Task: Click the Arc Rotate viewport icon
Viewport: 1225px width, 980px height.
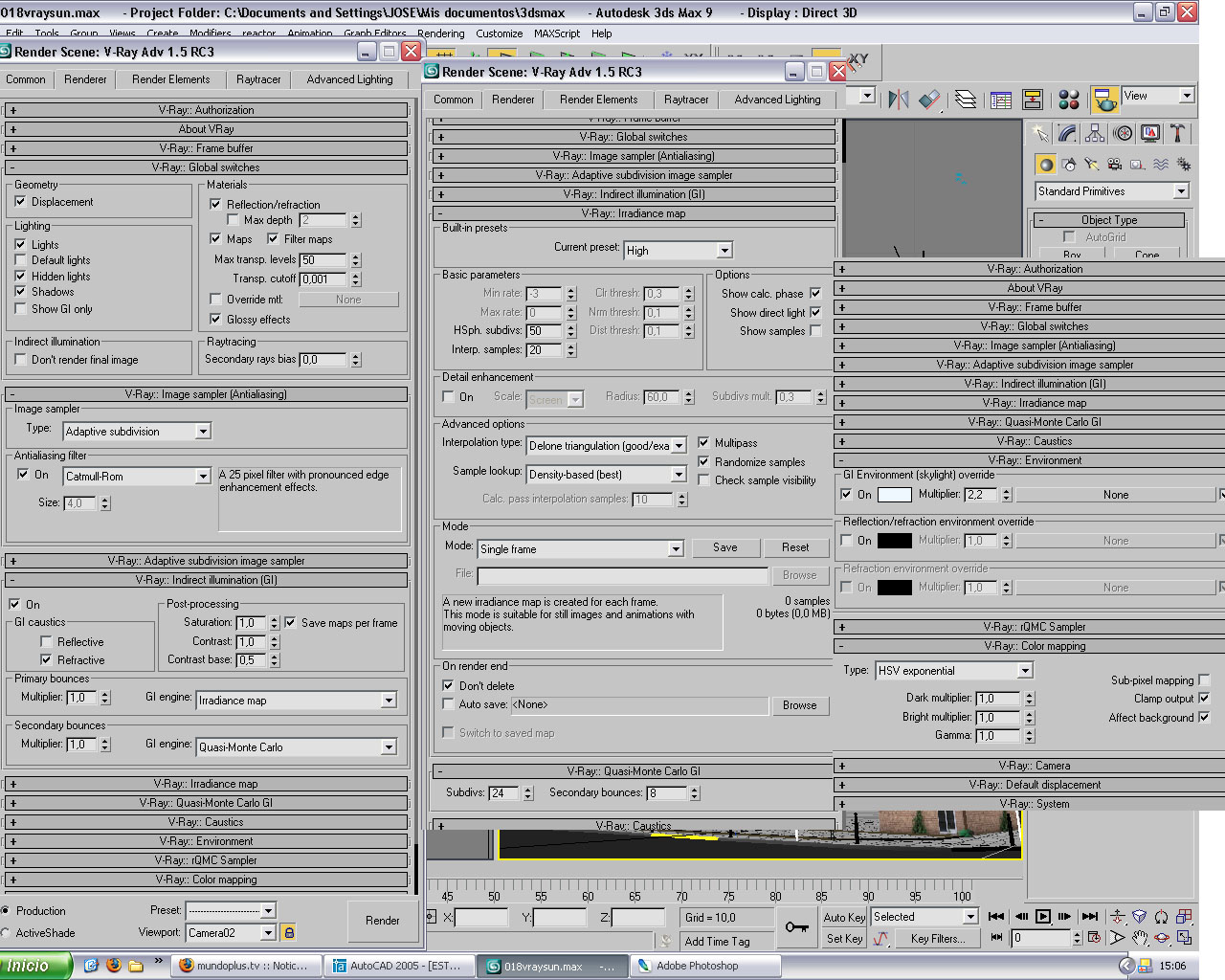Action: (x=1162, y=938)
